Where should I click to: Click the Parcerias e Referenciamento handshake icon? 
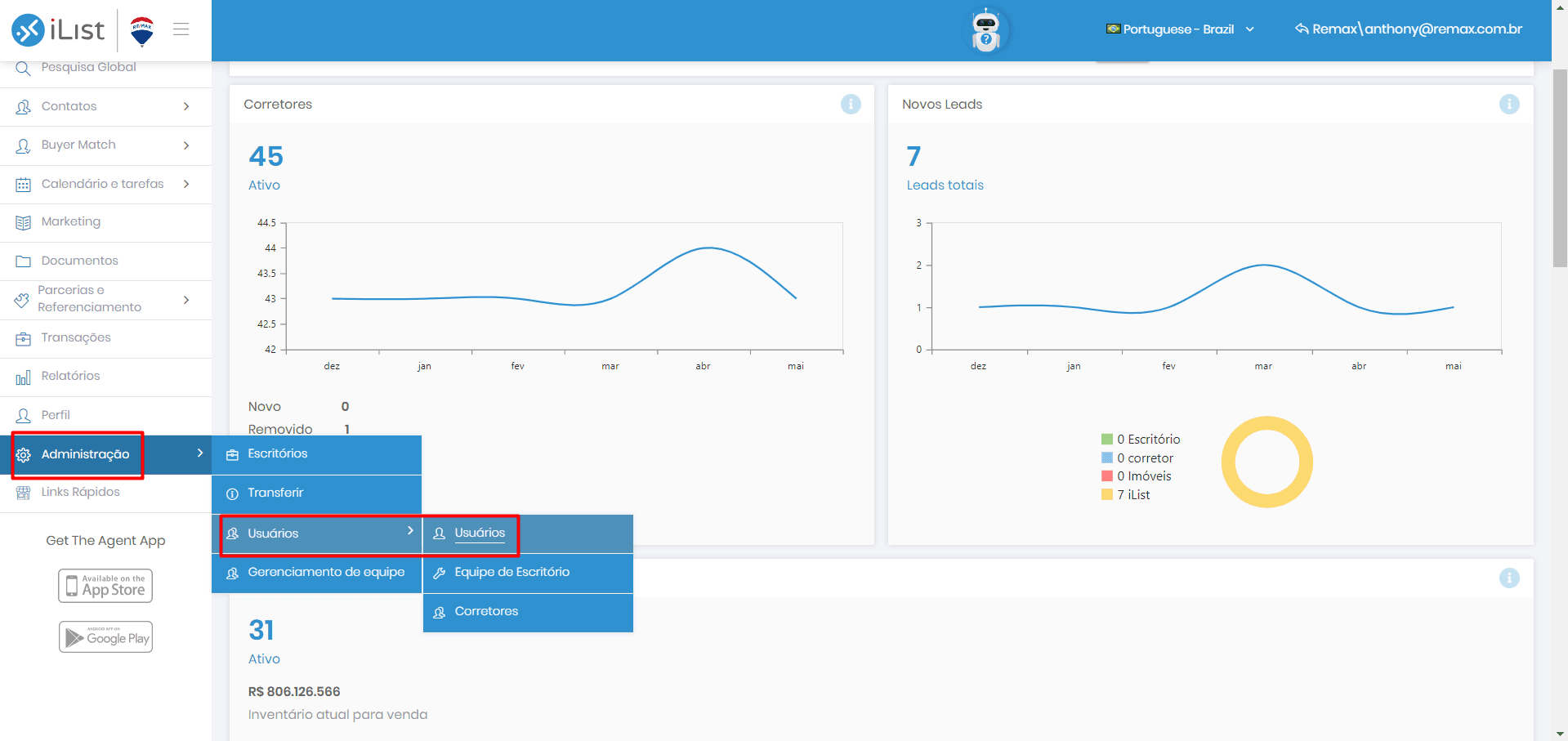pyautogui.click(x=22, y=300)
